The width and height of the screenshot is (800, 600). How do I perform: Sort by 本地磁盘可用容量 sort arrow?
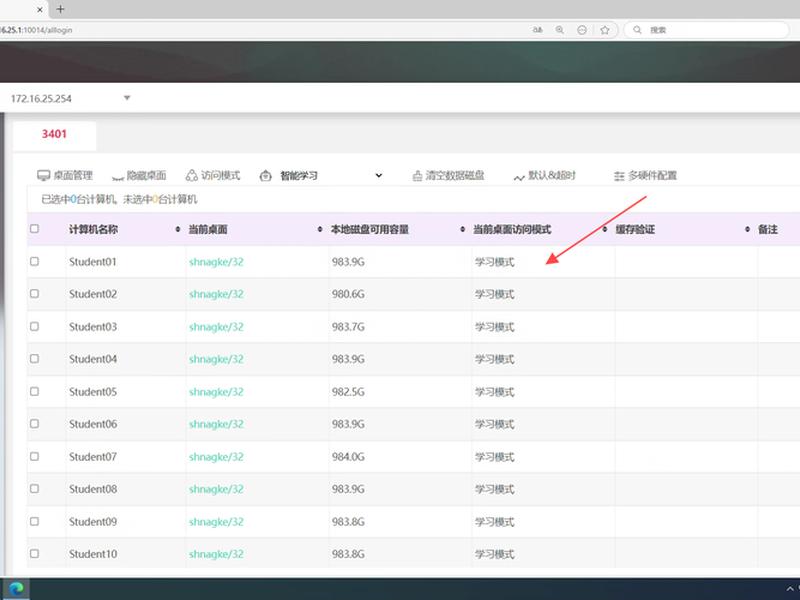pos(463,229)
